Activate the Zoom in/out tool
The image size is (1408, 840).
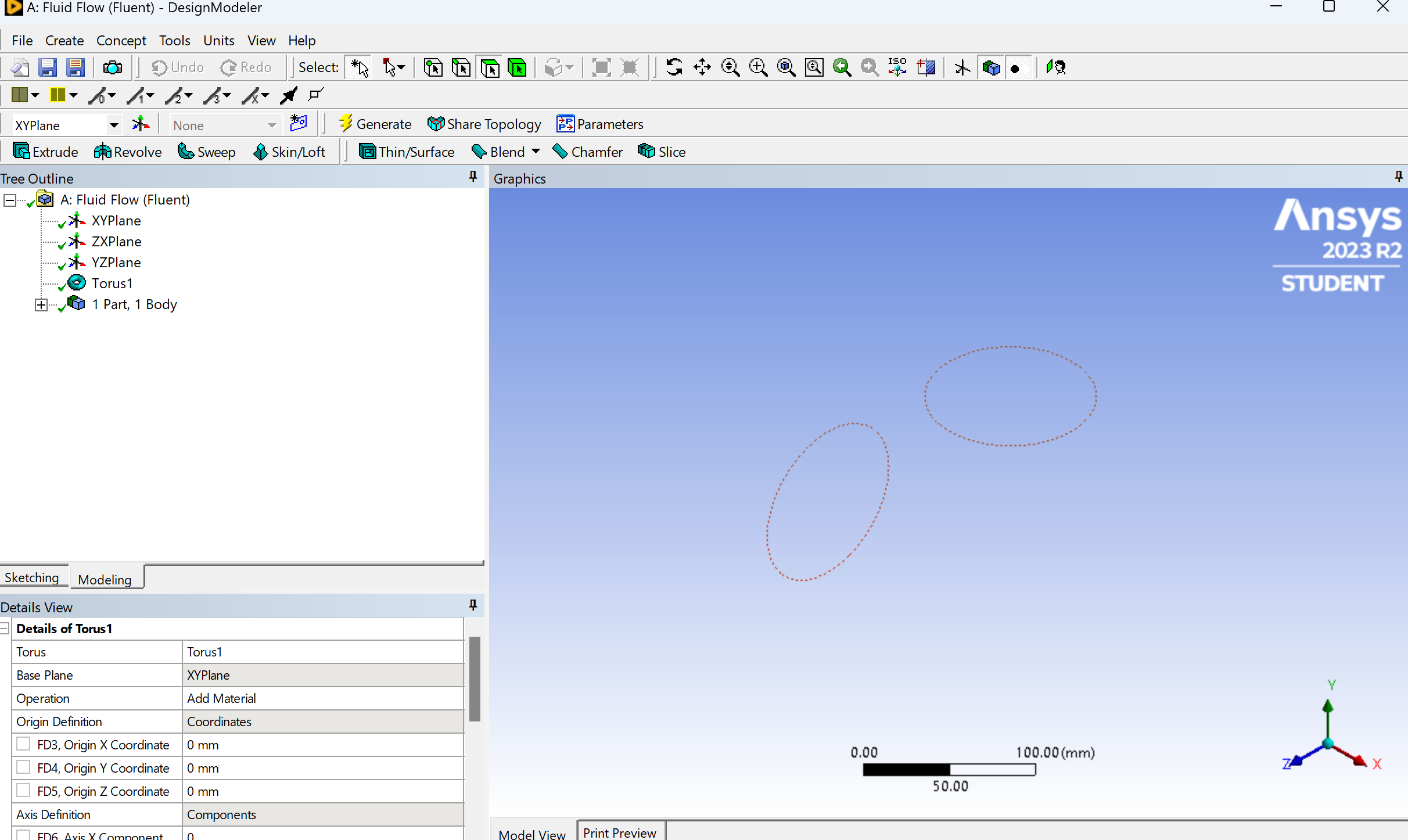coord(730,67)
